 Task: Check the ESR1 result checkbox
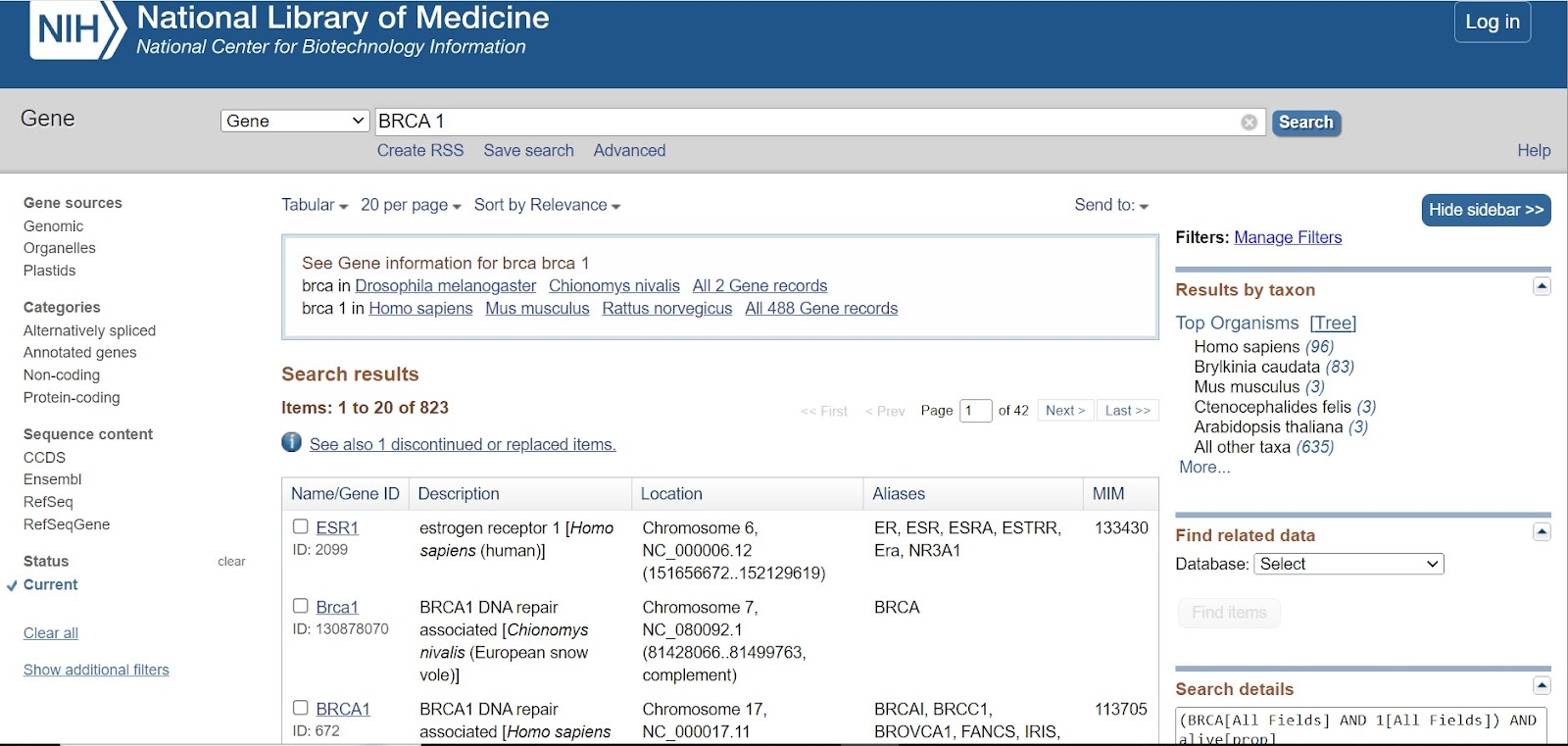tap(301, 526)
